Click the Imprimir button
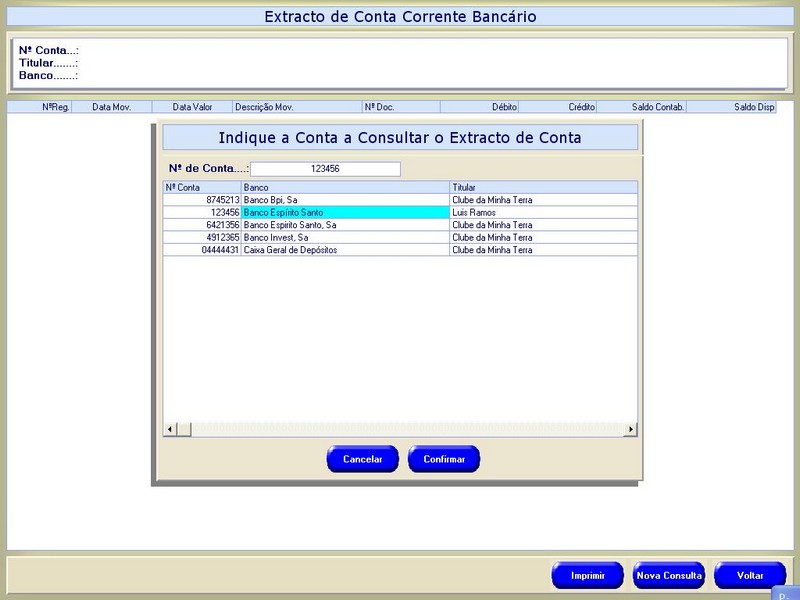The height and width of the screenshot is (600, 800). [588, 576]
